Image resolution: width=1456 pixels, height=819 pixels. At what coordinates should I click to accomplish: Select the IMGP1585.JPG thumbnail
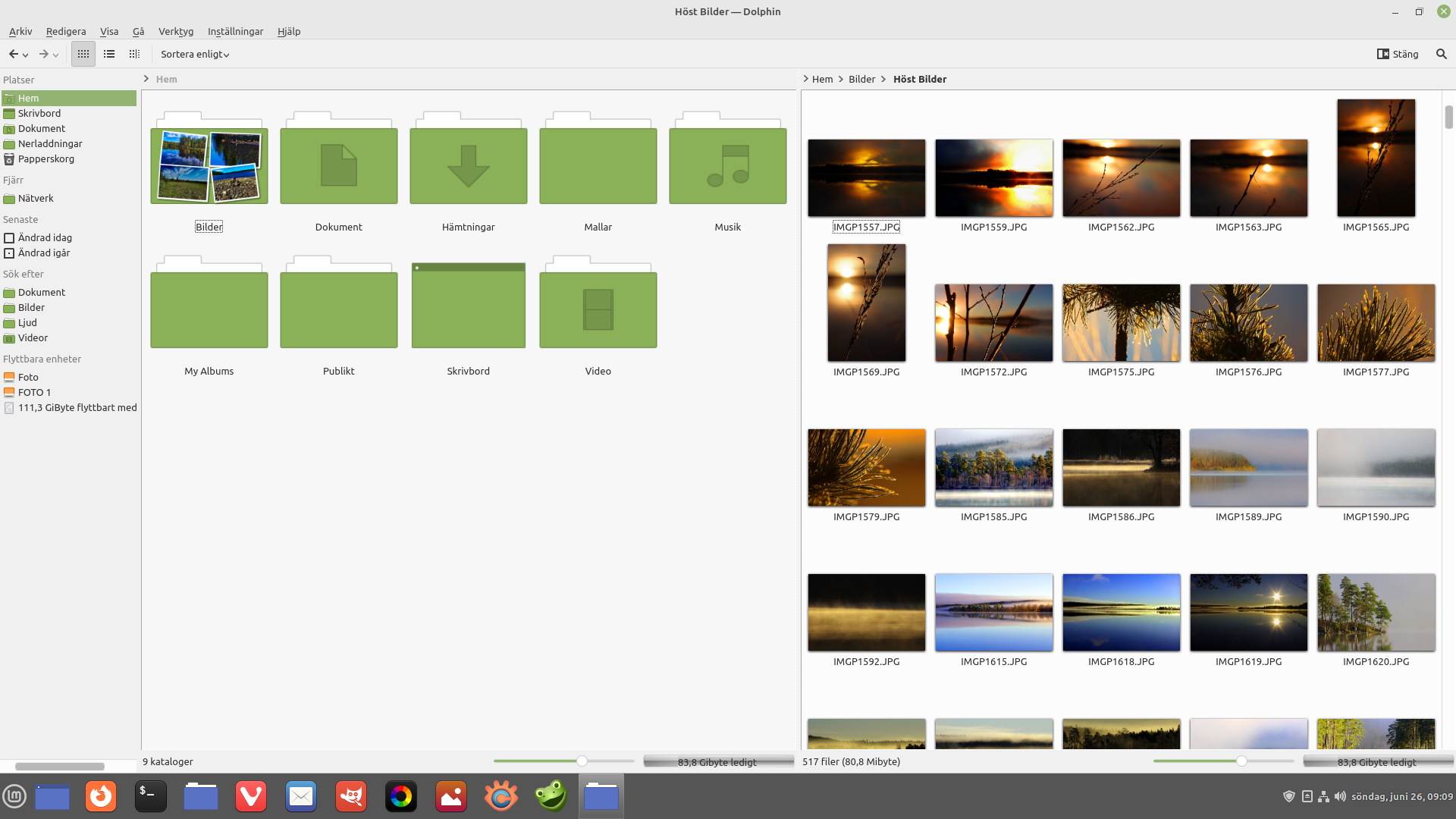tap(993, 468)
